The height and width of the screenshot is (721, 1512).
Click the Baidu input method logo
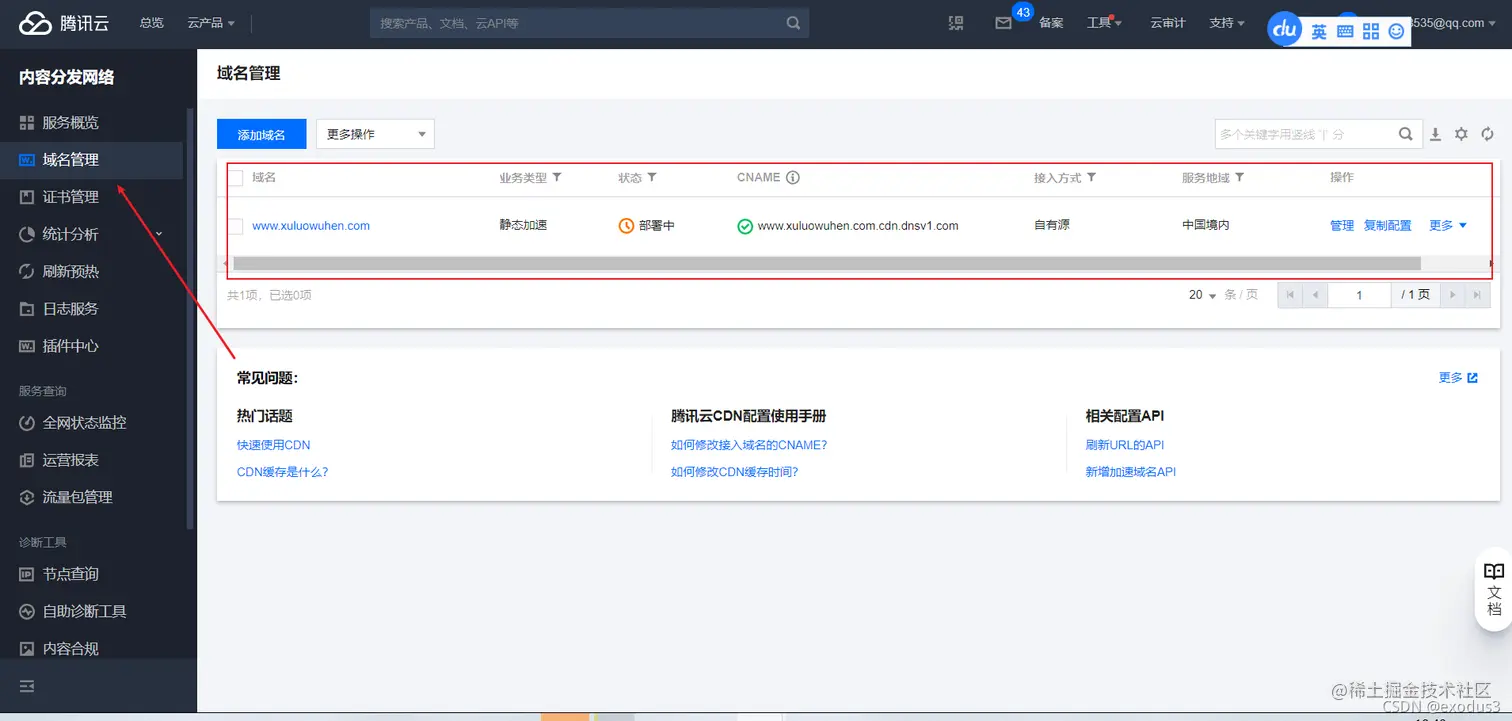coord(1284,30)
